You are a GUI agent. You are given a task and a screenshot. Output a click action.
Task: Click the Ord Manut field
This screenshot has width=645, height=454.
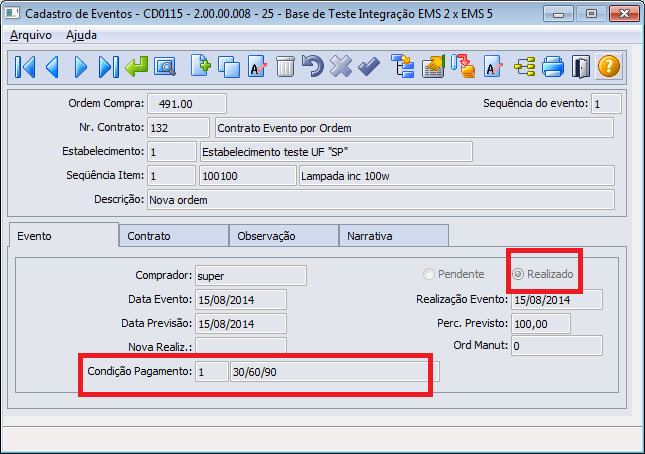coord(557,345)
